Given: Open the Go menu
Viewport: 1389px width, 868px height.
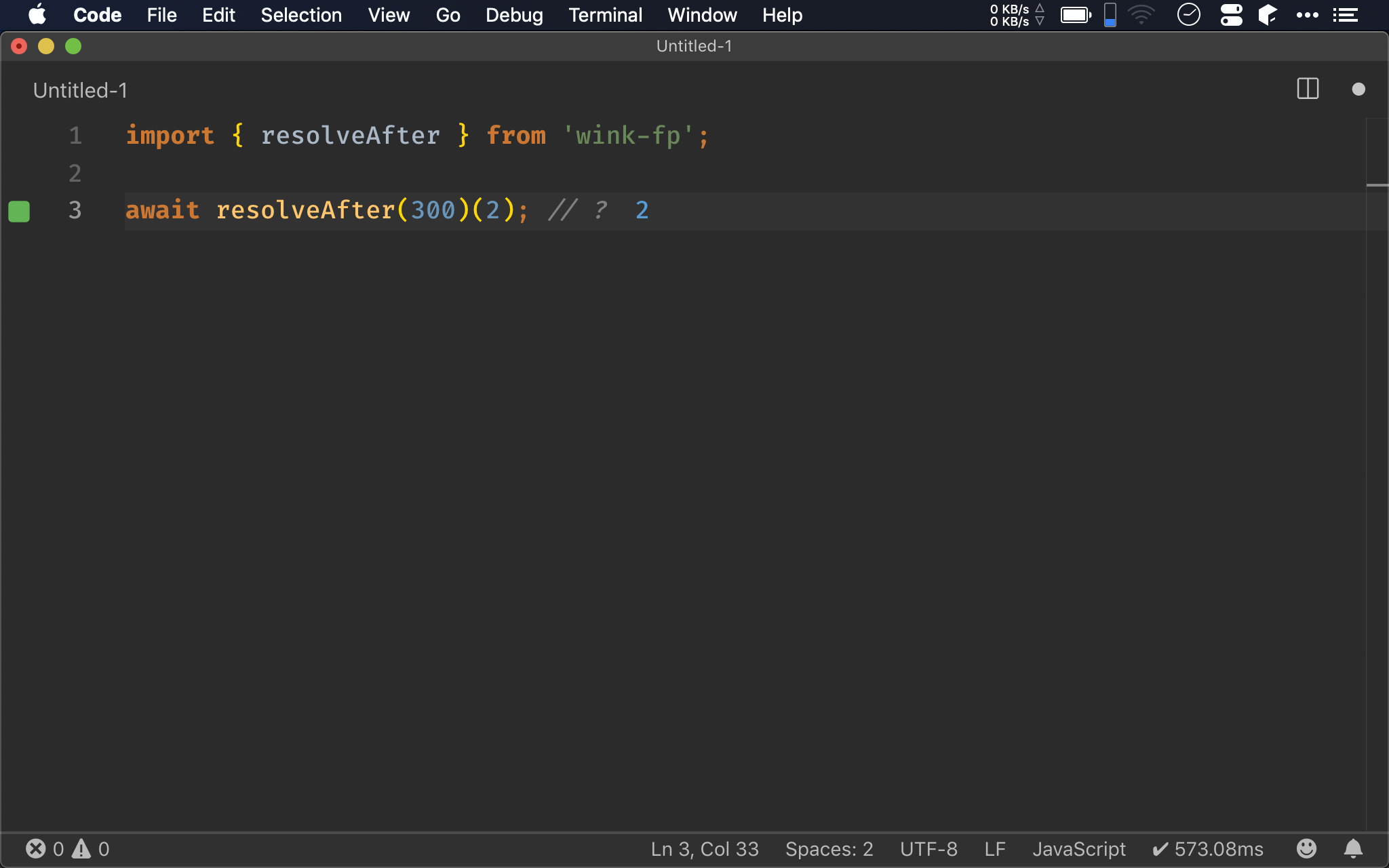Looking at the screenshot, I should tap(448, 15).
